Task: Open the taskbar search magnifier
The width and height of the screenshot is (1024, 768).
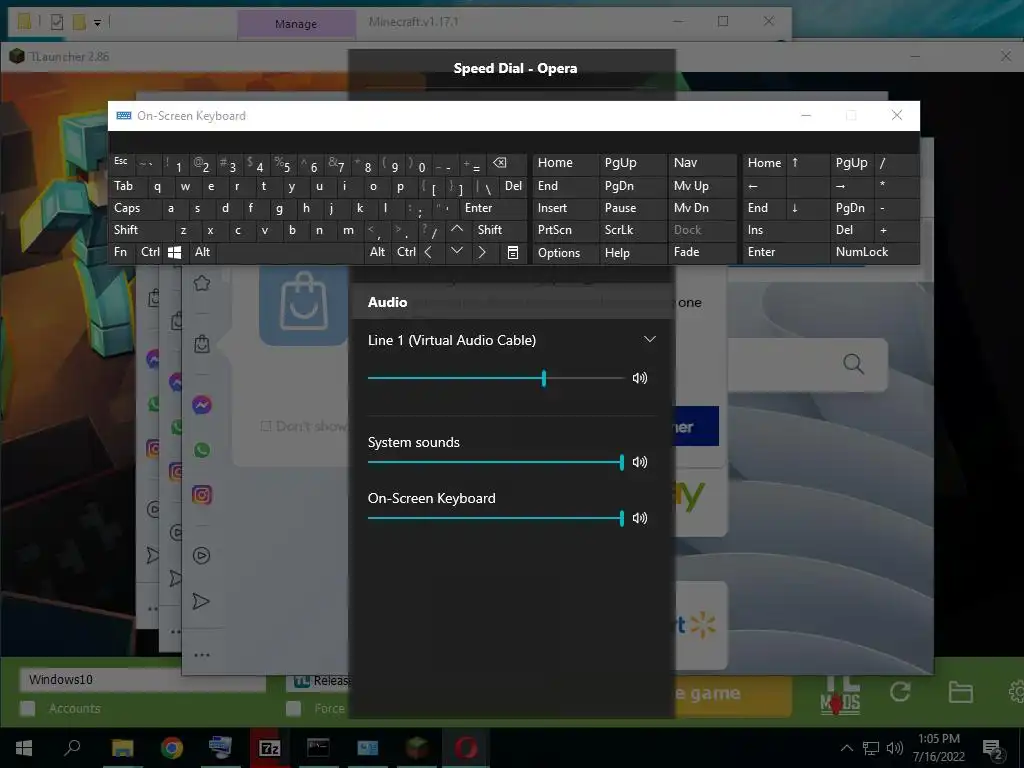Action: pyautogui.click(x=72, y=748)
